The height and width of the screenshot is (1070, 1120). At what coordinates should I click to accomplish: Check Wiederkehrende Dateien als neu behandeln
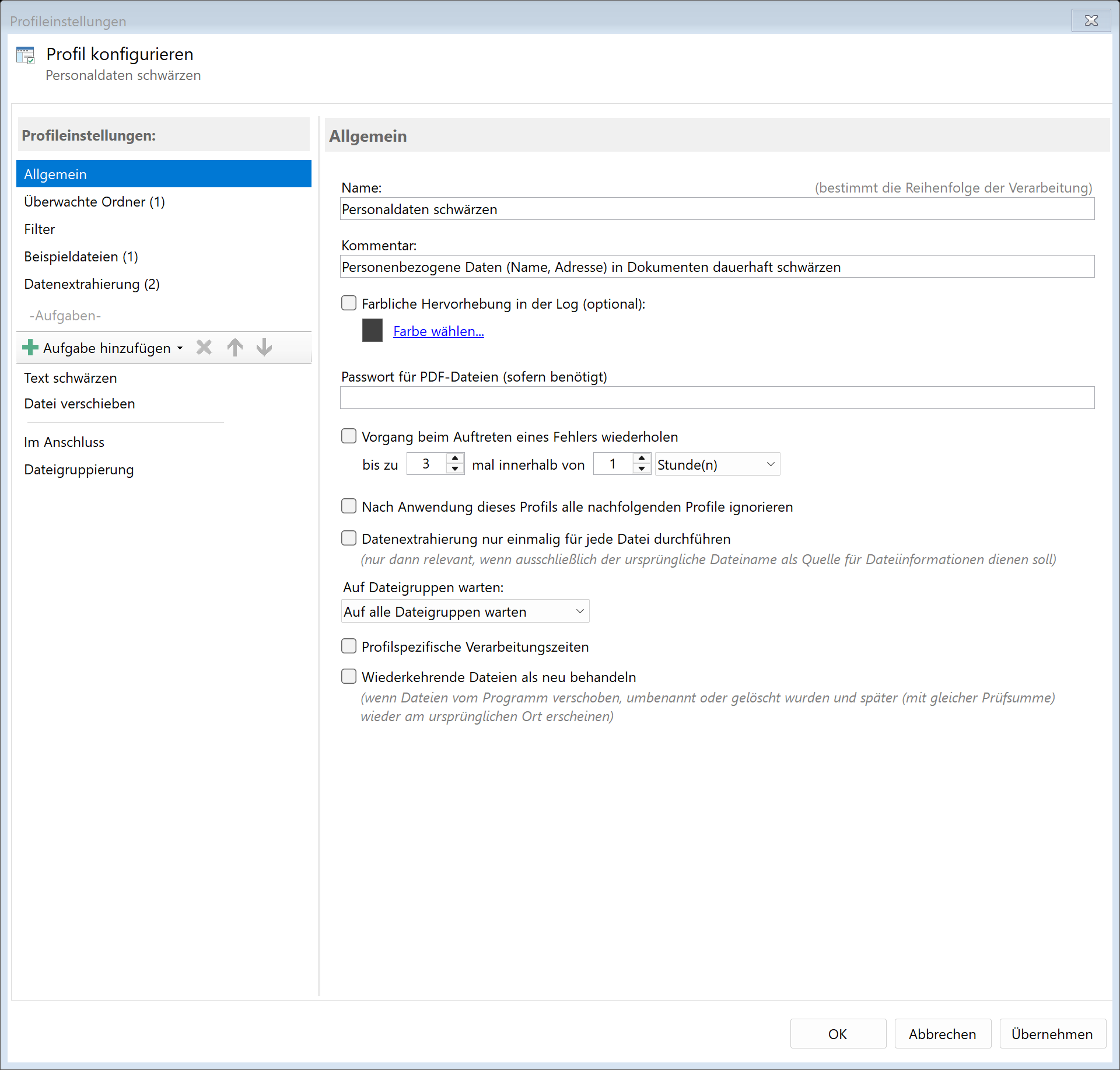click(x=349, y=676)
